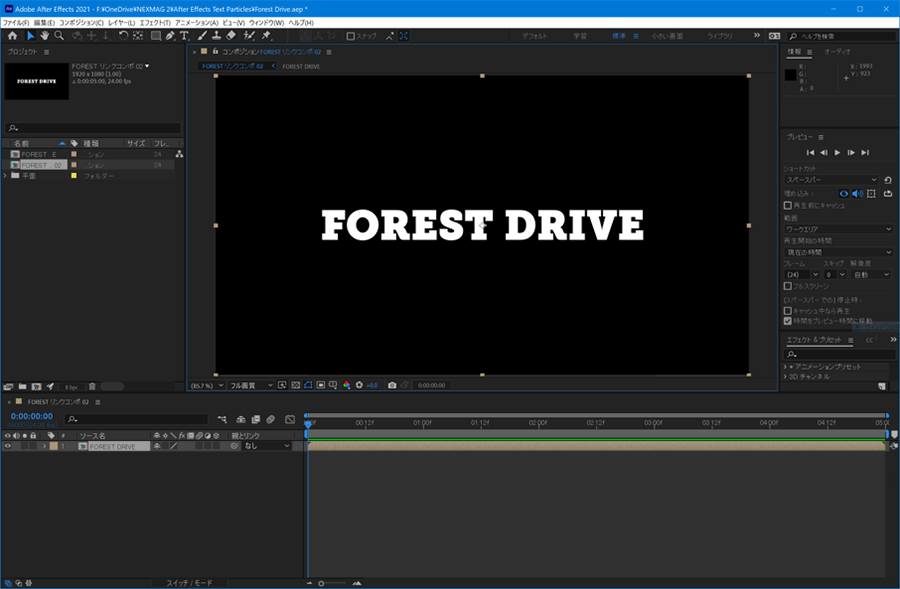Screen dimensions: 900x589
Task: Expand the 平面 folder in project panel
Action: point(5,176)
